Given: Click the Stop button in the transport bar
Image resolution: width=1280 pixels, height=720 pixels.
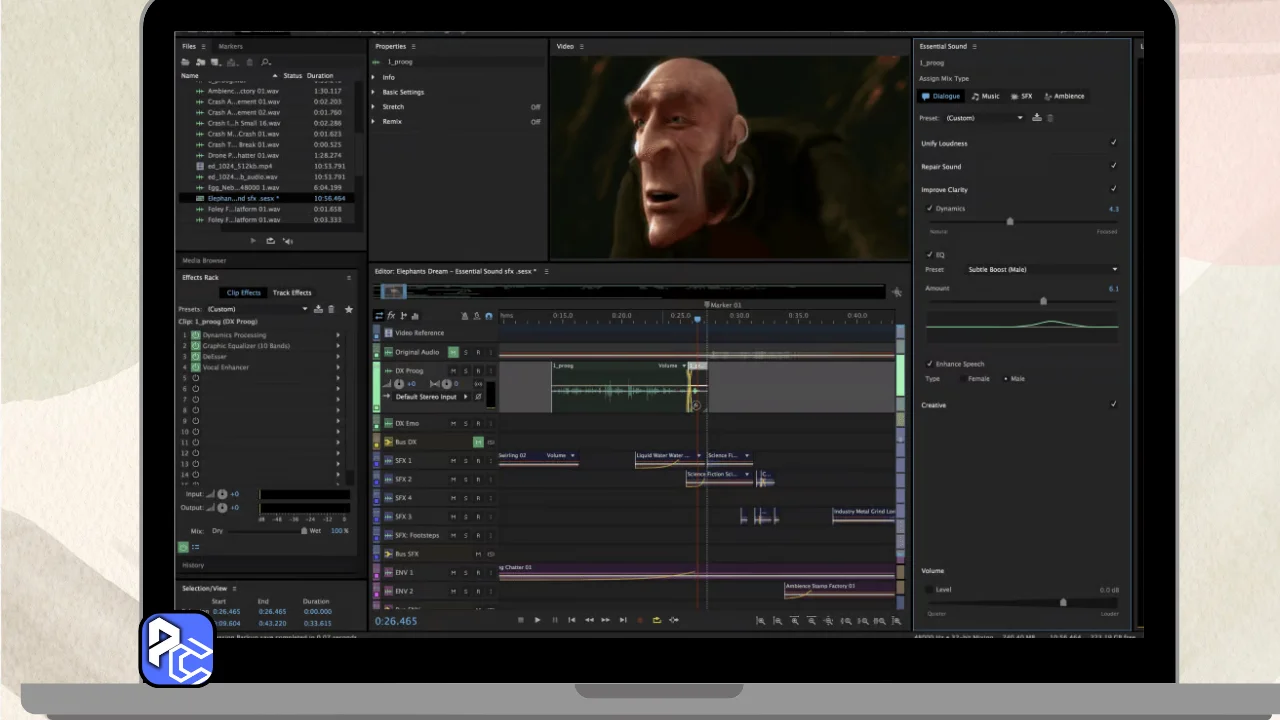Looking at the screenshot, I should pos(520,620).
